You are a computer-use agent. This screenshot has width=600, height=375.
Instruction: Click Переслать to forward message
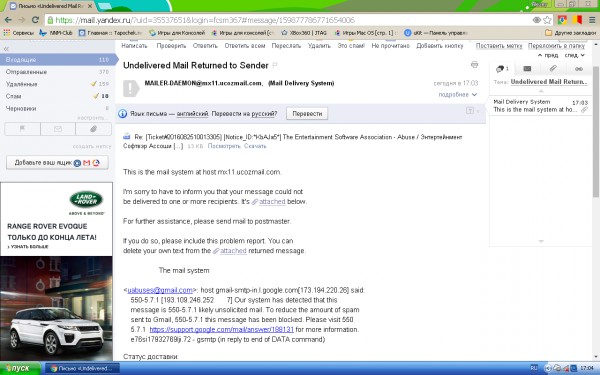click(x=286, y=46)
